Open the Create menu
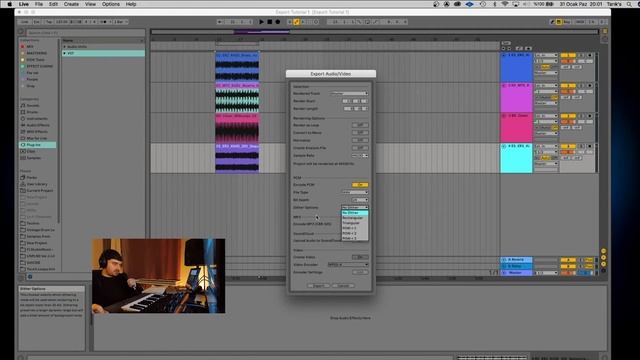The width and height of the screenshot is (640, 360). pyautogui.click(x=71, y=4)
